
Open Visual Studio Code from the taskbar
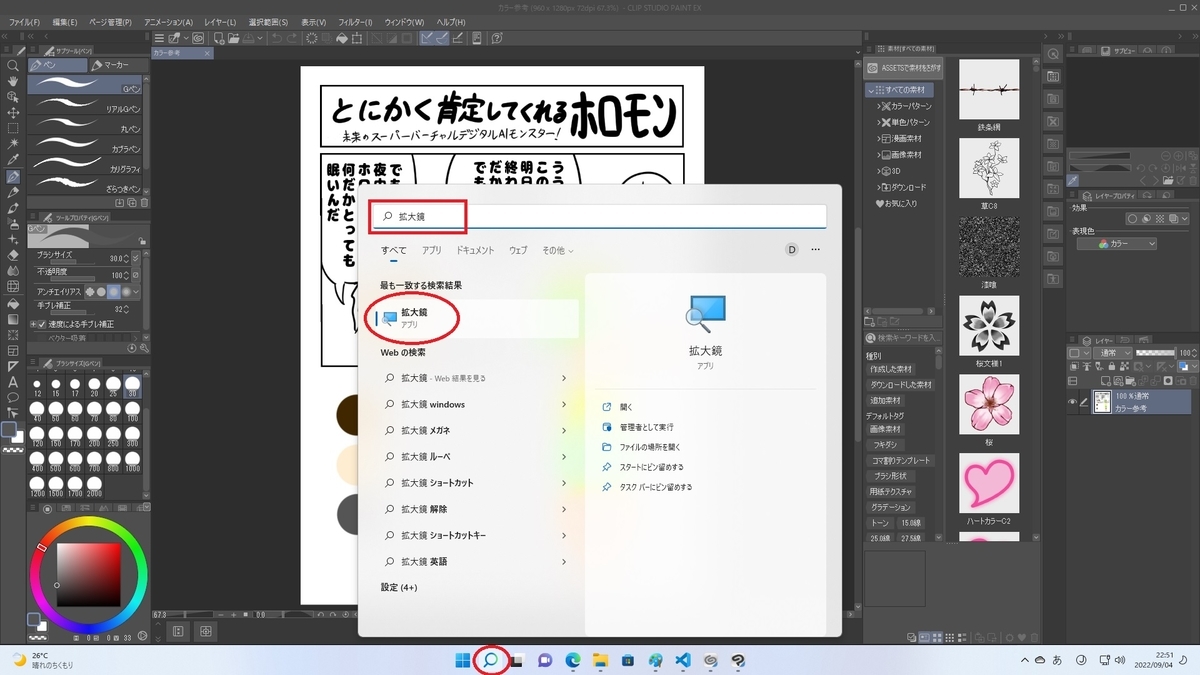(683, 660)
